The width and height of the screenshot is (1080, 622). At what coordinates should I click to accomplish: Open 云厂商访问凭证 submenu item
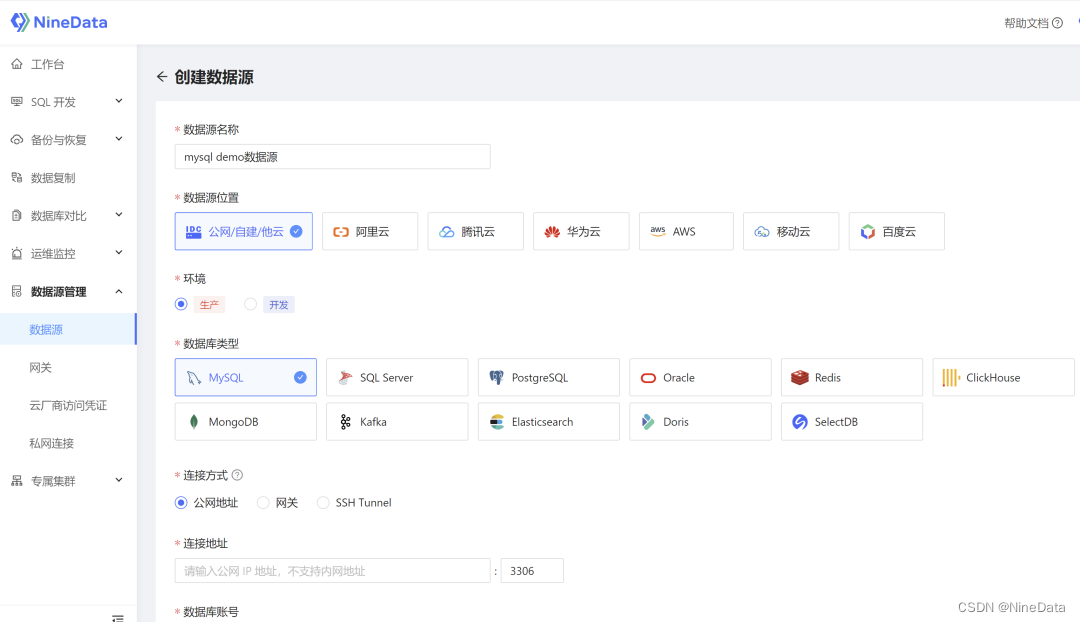tap(68, 405)
